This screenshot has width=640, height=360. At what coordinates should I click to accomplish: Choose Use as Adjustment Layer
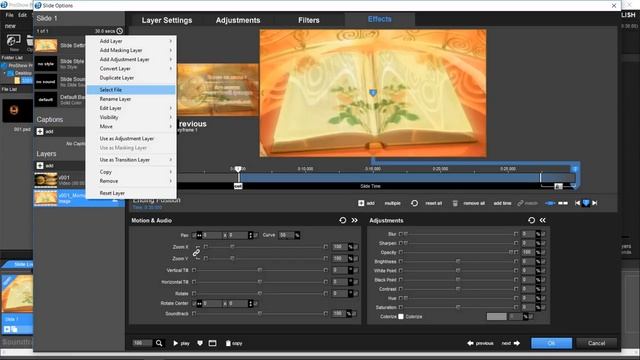pos(131,139)
